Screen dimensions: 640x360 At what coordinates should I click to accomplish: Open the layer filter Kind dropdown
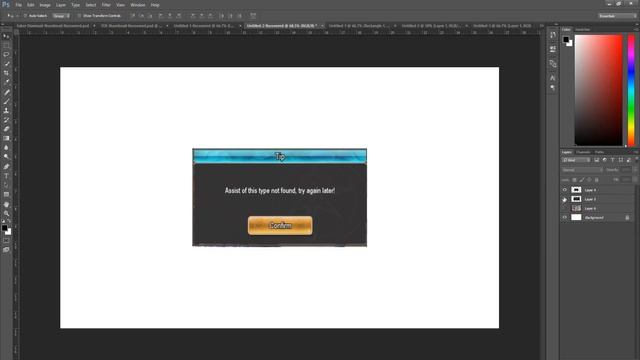(576, 160)
